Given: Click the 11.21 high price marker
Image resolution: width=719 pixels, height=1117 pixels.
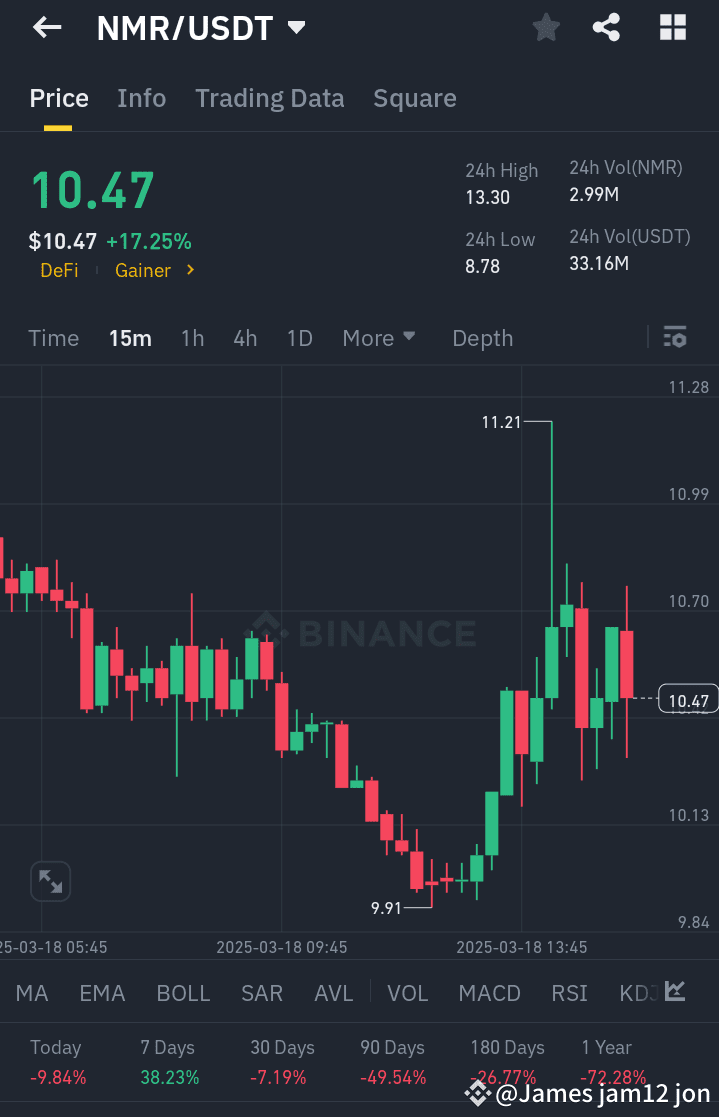Looking at the screenshot, I should pos(502,422).
